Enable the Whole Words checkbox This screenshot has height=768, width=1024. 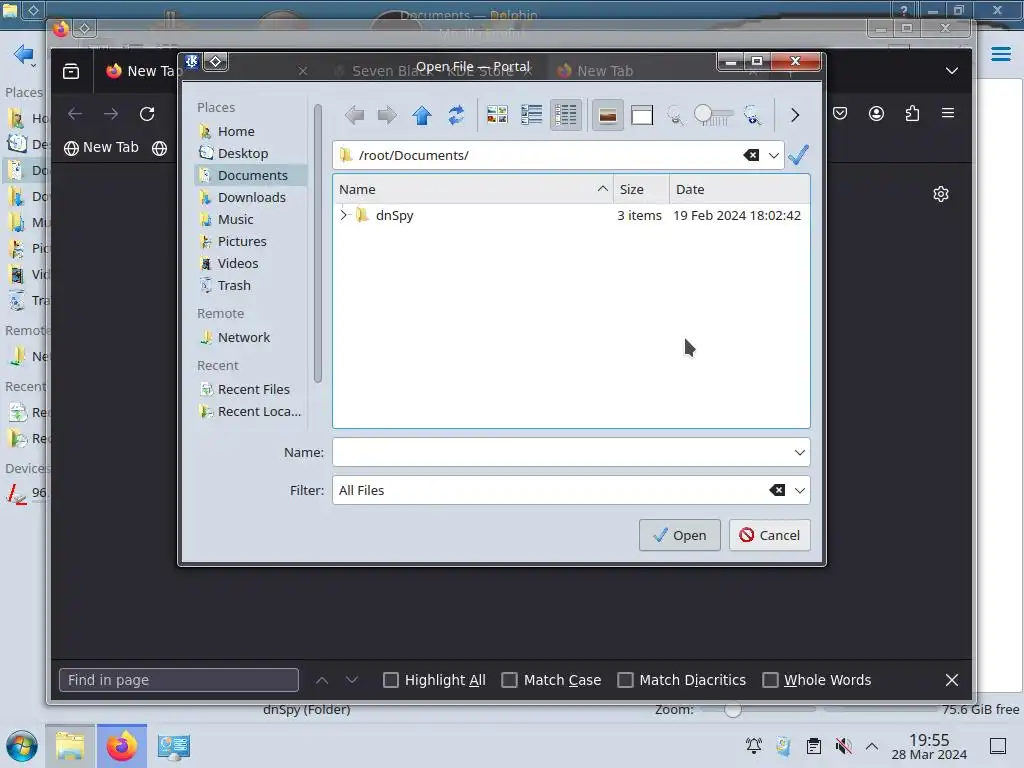tap(770, 680)
